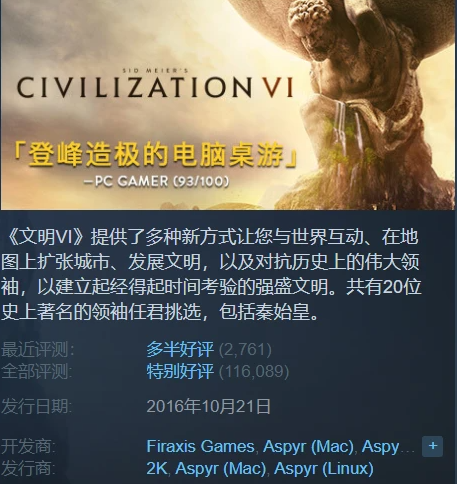This screenshot has width=457, height=484.
Task: Click the 最近评测 label
Action: coord(38,349)
